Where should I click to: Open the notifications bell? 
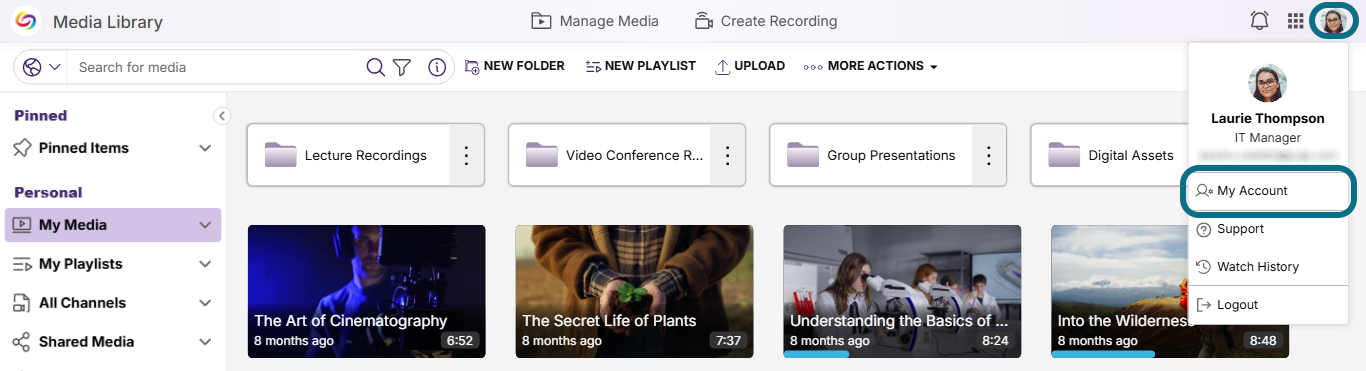click(x=1260, y=21)
